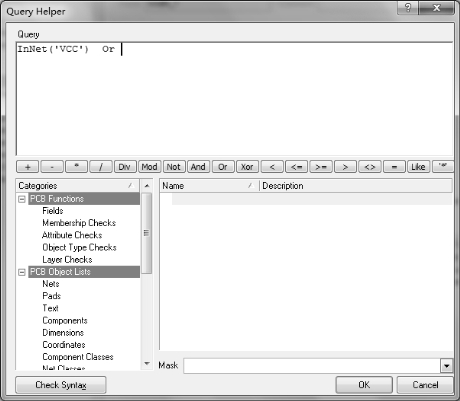Click the help question mark button
This screenshot has width=460, height=401.
pyautogui.click(x=407, y=7)
